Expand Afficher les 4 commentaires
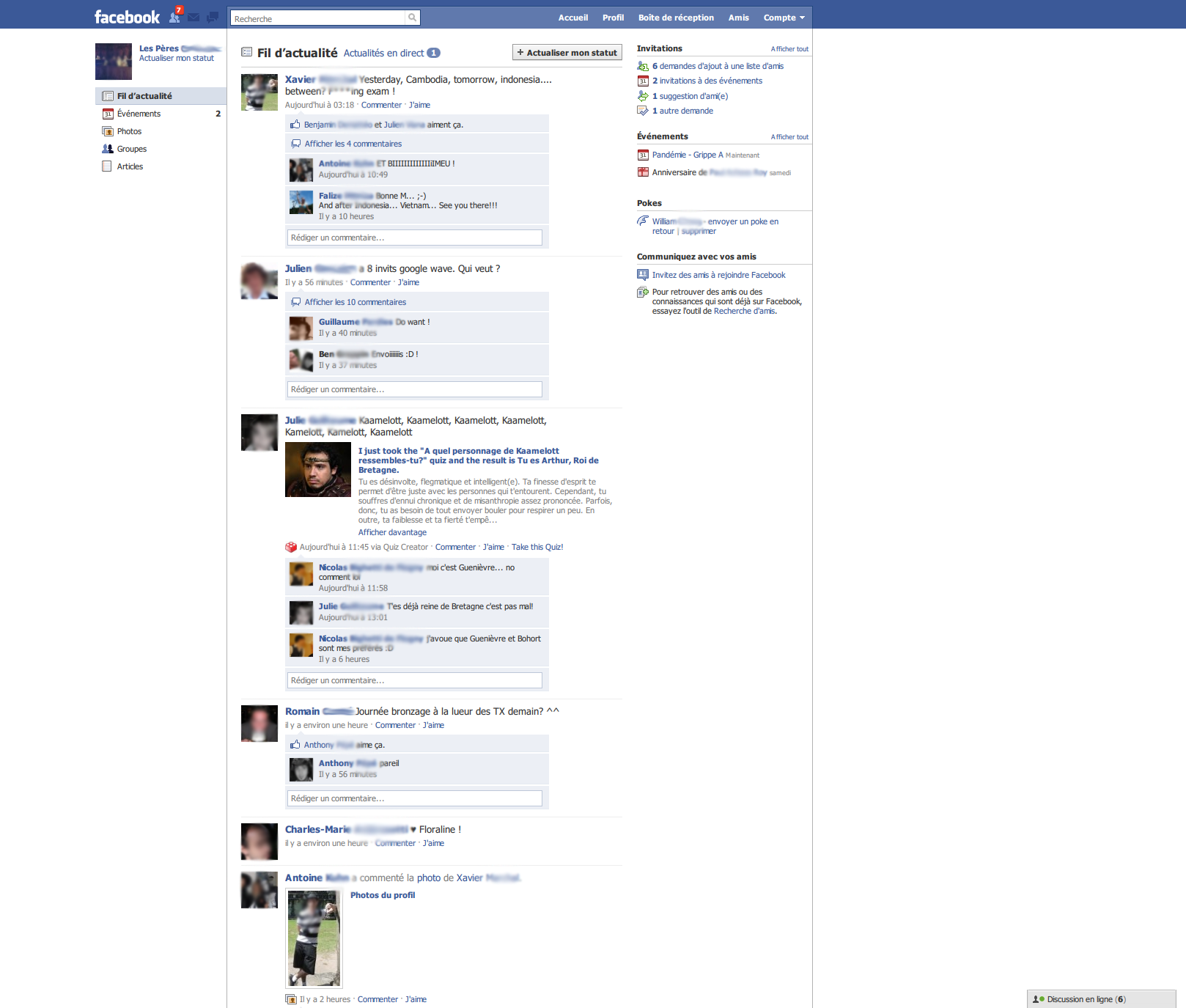The height and width of the screenshot is (1008, 1186). [x=353, y=144]
